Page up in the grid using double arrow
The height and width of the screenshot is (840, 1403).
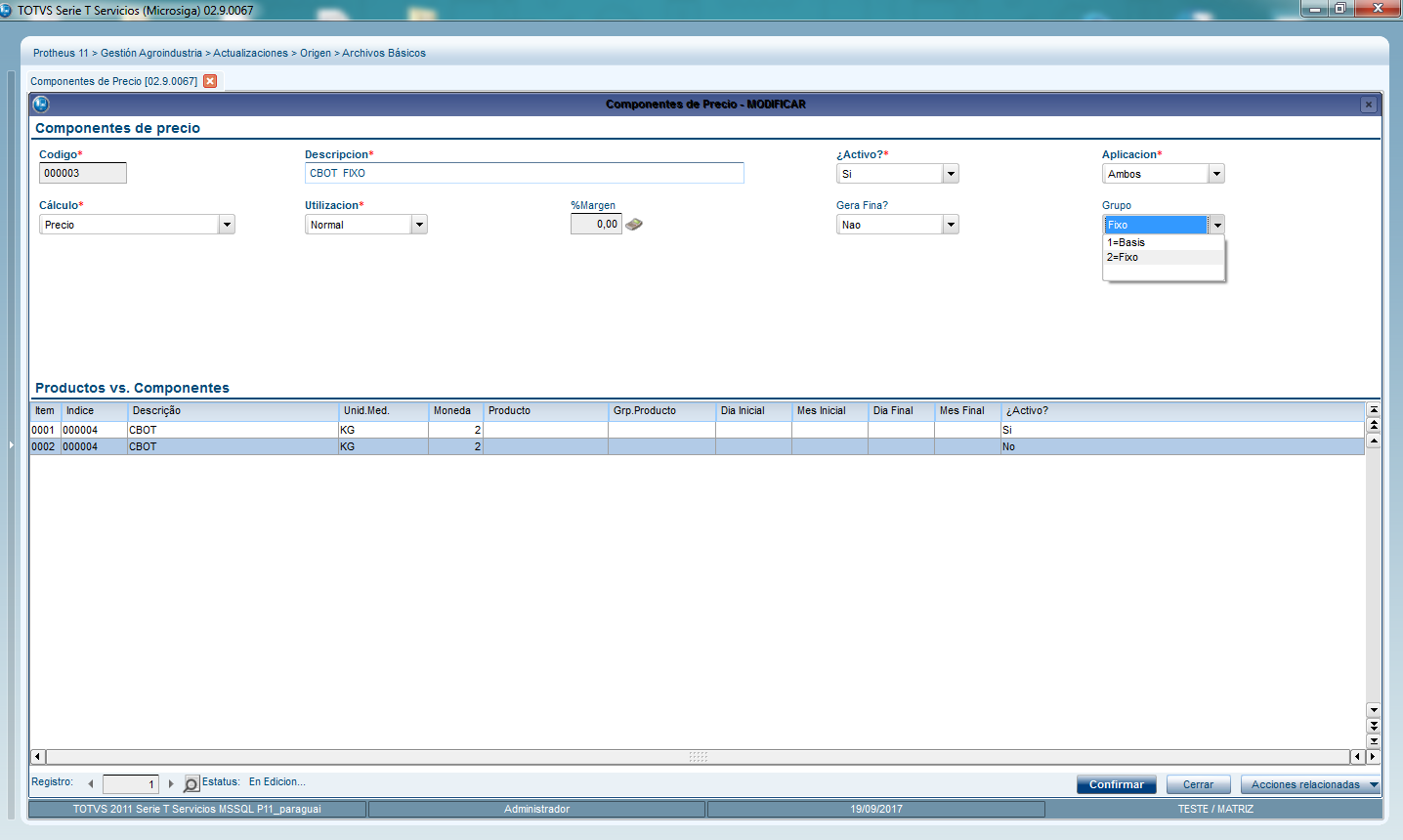[1374, 425]
